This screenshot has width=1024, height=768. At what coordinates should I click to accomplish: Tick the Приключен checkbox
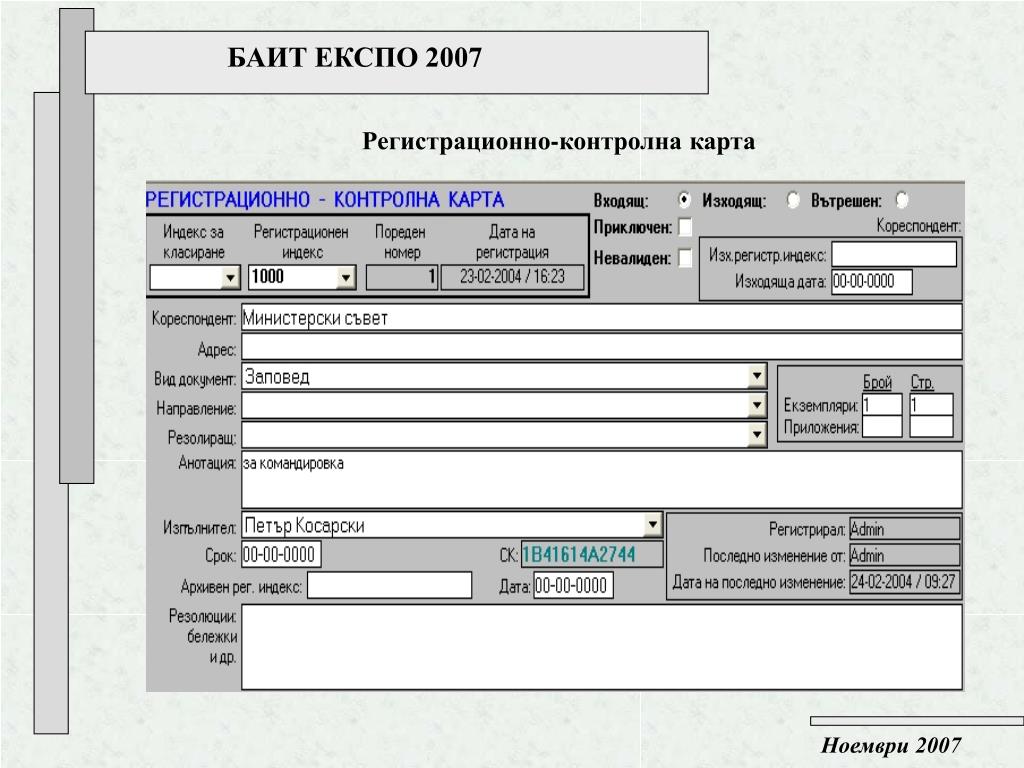pyautogui.click(x=685, y=227)
